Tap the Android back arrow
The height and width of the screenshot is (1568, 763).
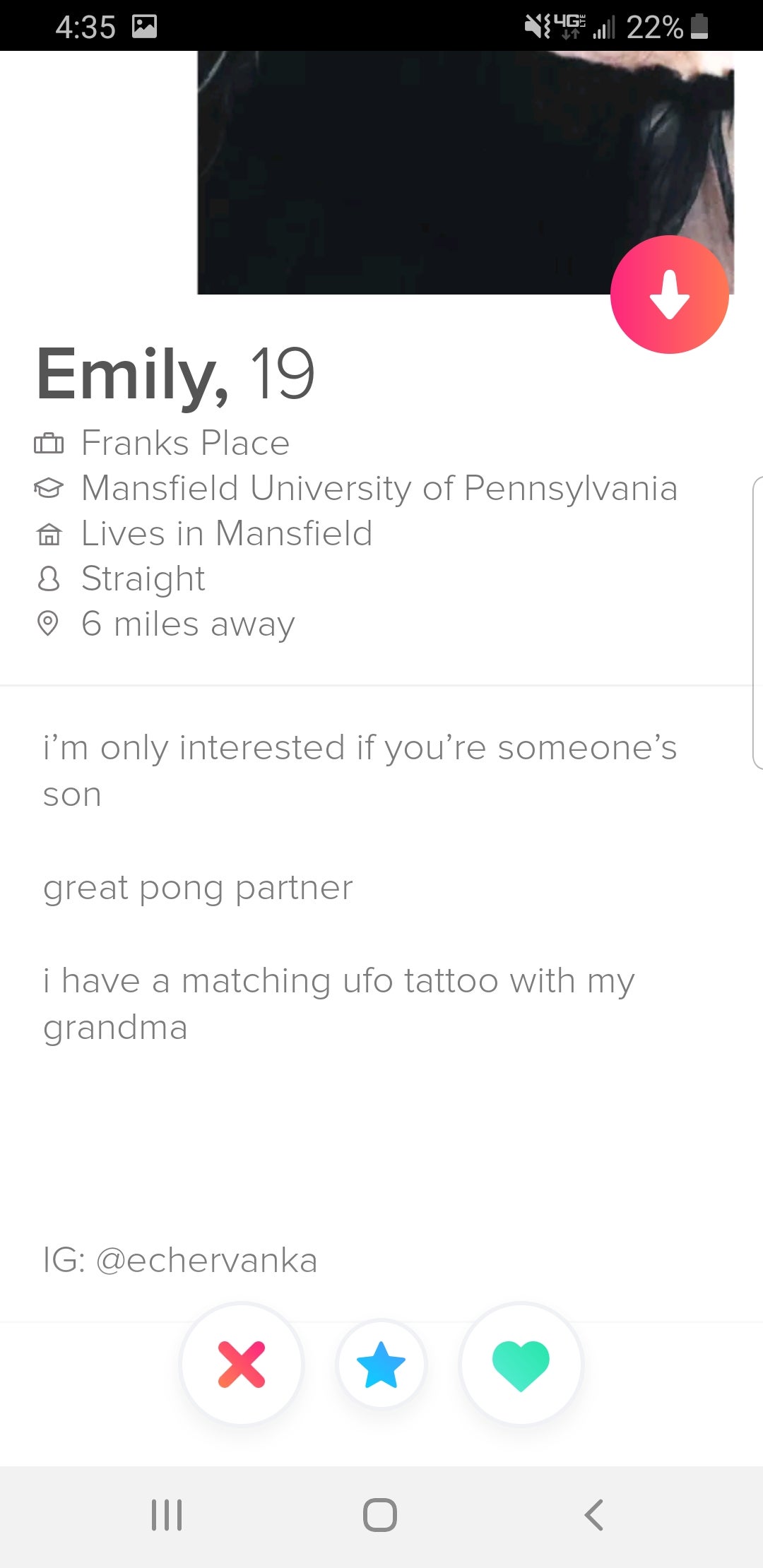pyautogui.click(x=593, y=1514)
